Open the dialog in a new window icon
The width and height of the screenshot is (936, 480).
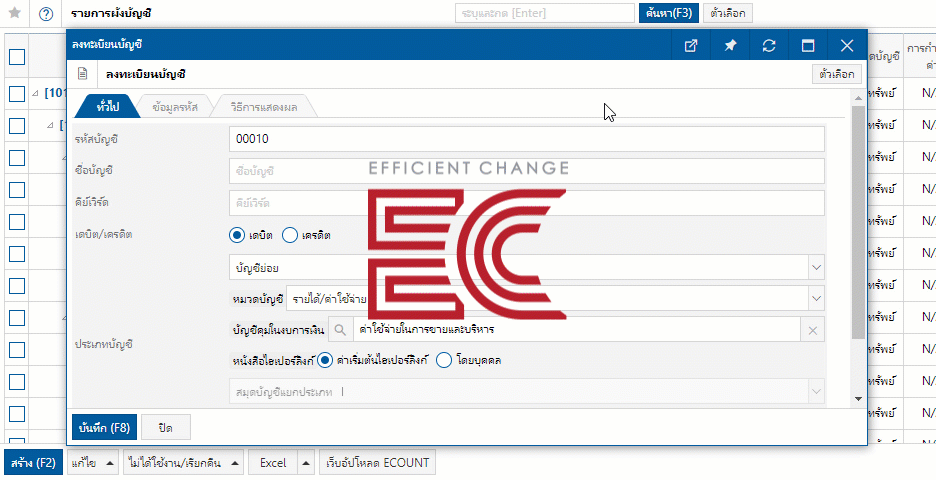coord(690,45)
